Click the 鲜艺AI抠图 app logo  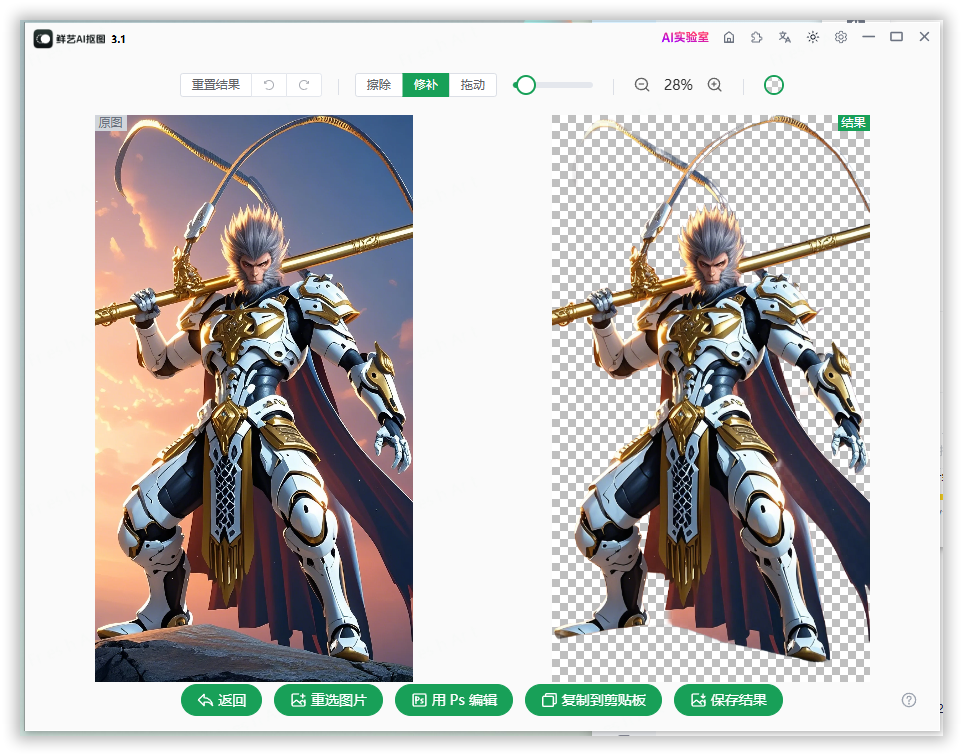(x=43, y=39)
